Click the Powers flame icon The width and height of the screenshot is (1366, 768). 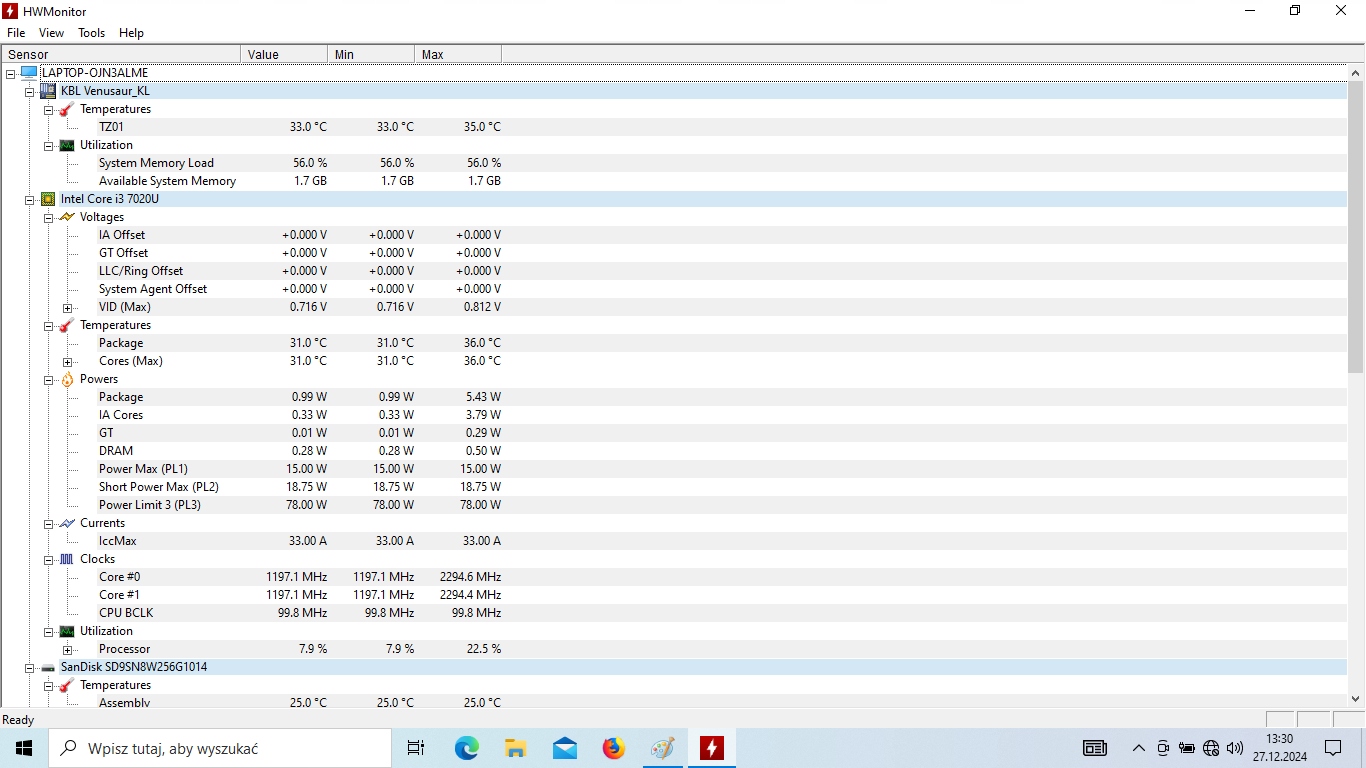coord(67,379)
